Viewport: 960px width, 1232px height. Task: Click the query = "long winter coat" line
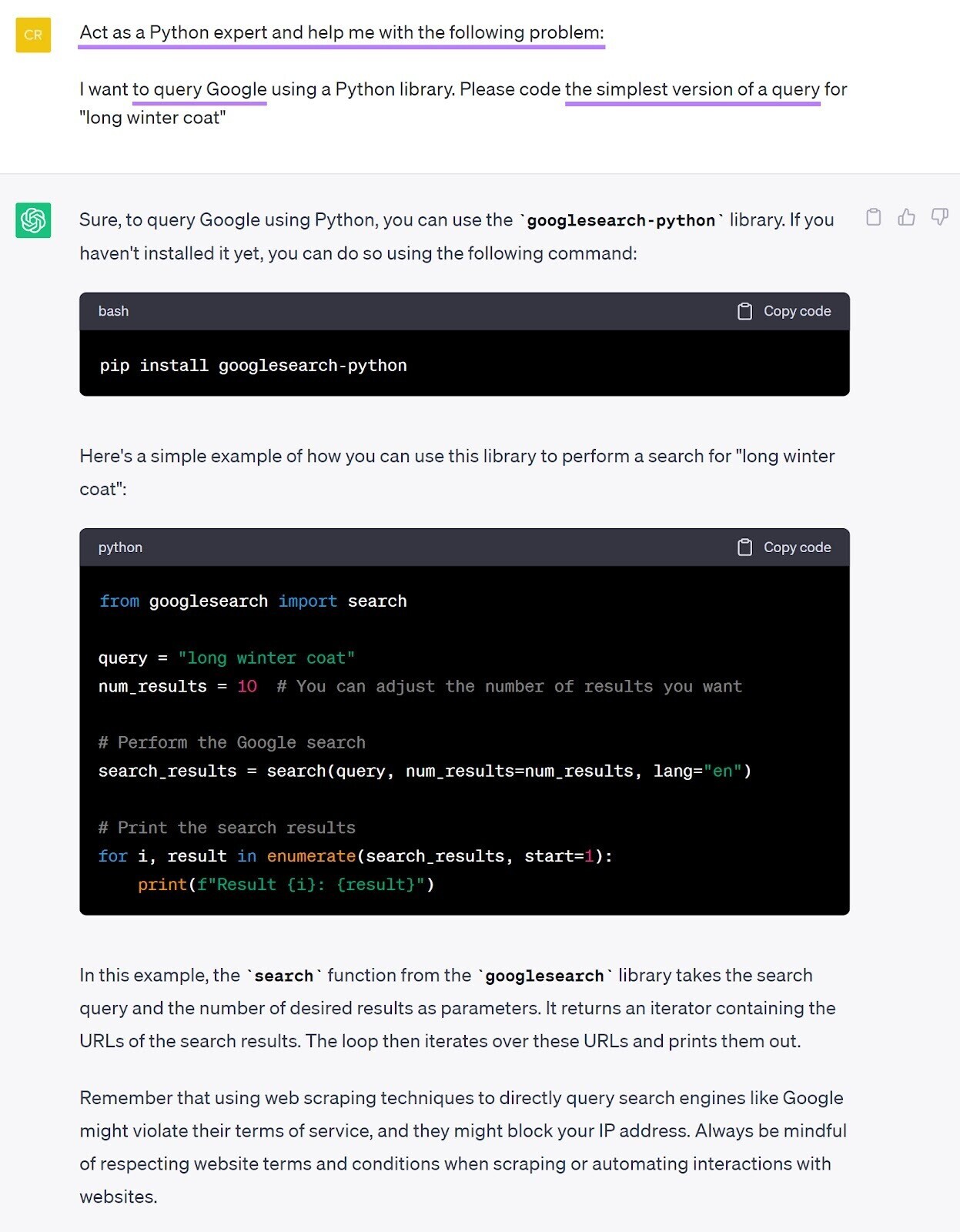(x=226, y=658)
